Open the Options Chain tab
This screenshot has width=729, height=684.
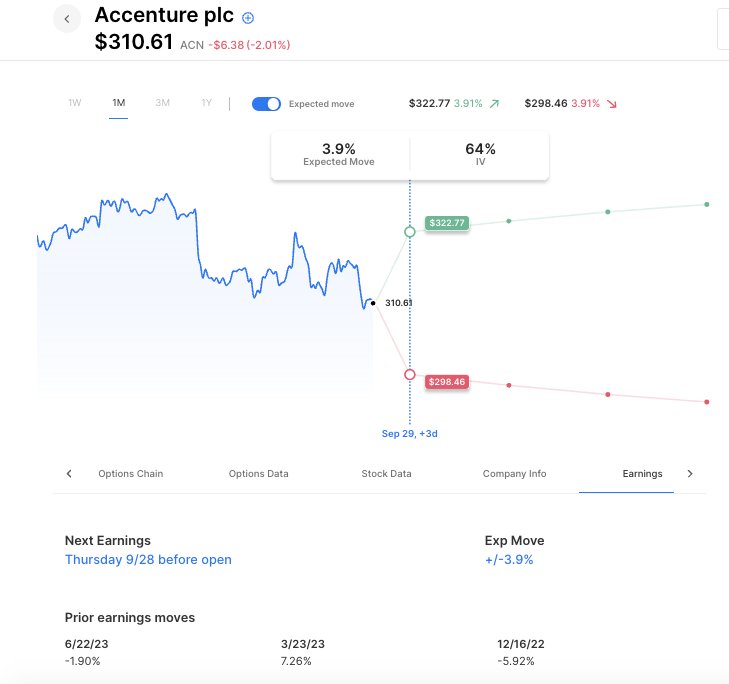(x=130, y=474)
